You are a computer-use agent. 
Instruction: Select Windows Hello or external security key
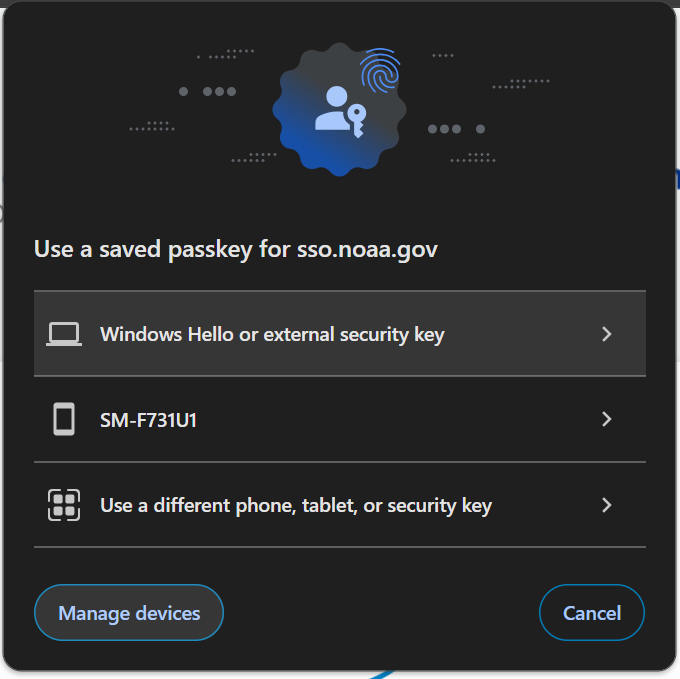coord(340,333)
